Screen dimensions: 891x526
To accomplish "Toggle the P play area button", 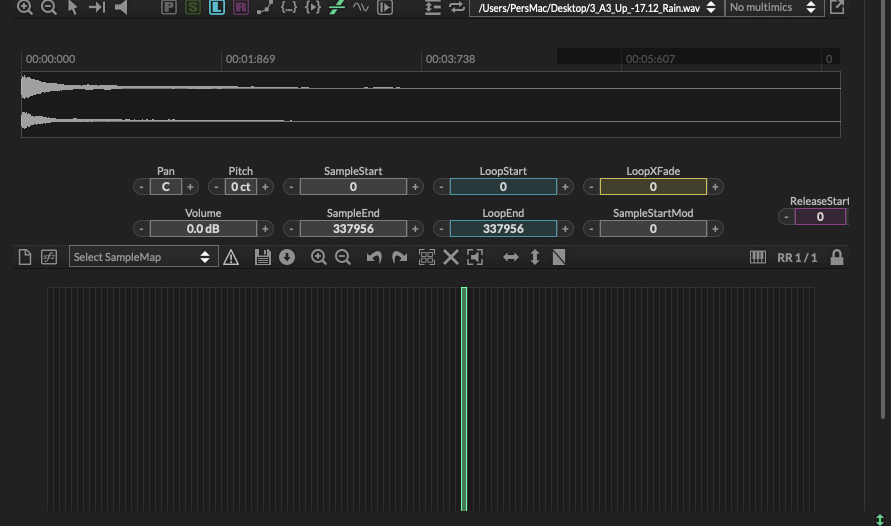I will pos(169,7).
